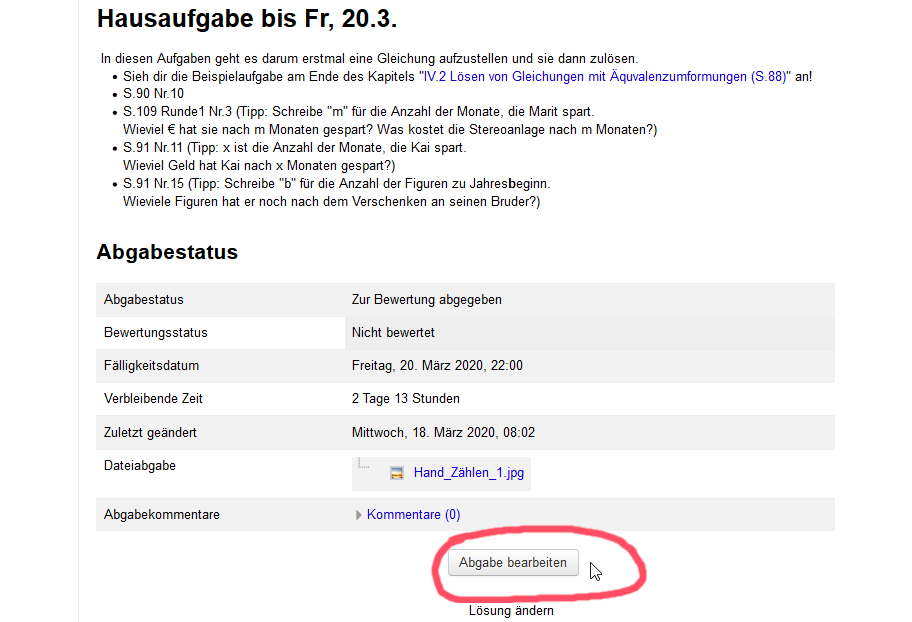Viewport: 912px width, 622px height.
Task: Click the due date Freitag, 20. März 2020
Action: (x=437, y=366)
